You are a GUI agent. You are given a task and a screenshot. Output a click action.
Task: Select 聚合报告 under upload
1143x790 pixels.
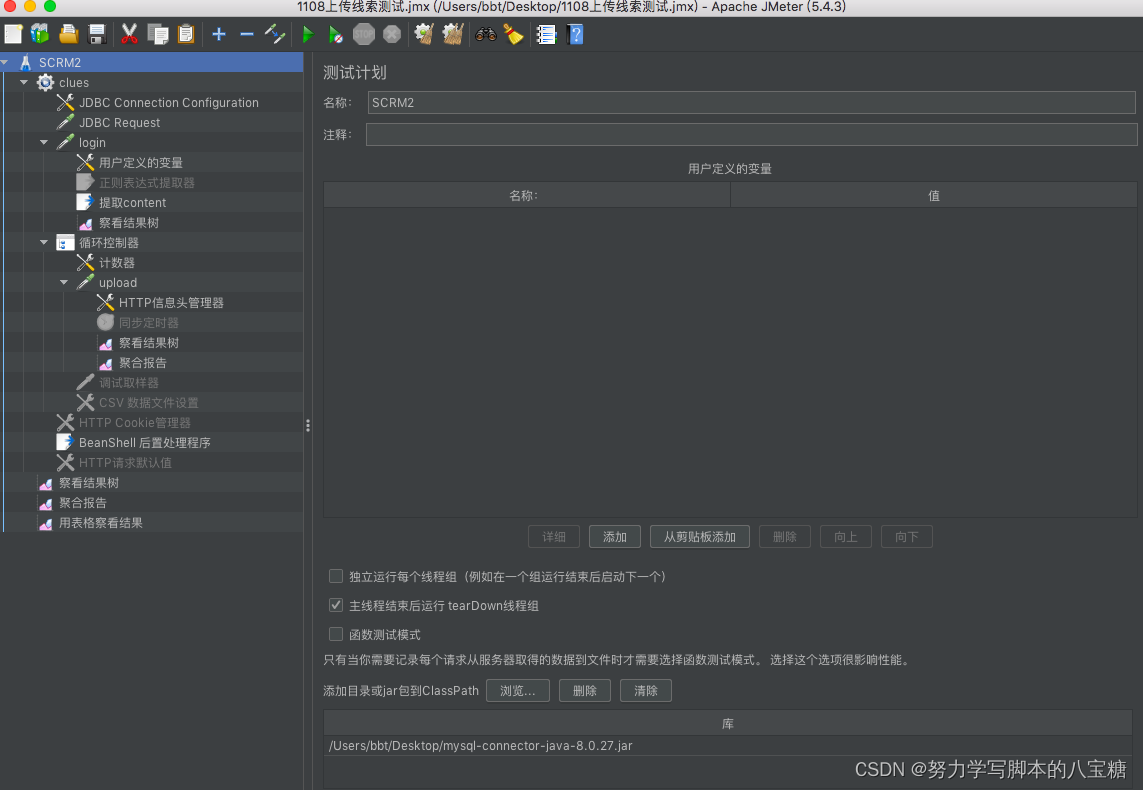point(143,362)
